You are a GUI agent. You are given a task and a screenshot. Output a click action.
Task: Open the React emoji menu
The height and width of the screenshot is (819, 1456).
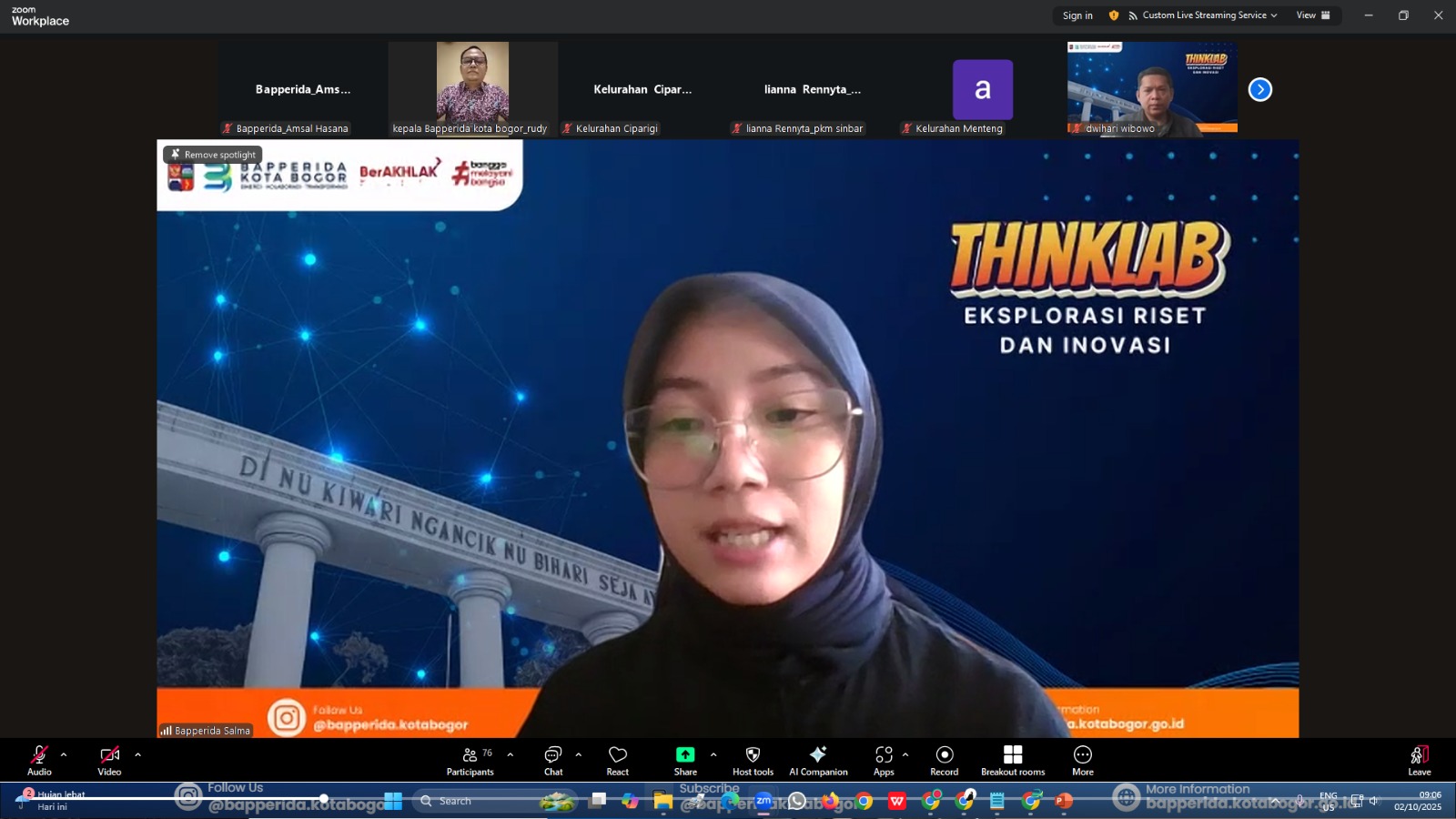click(617, 760)
